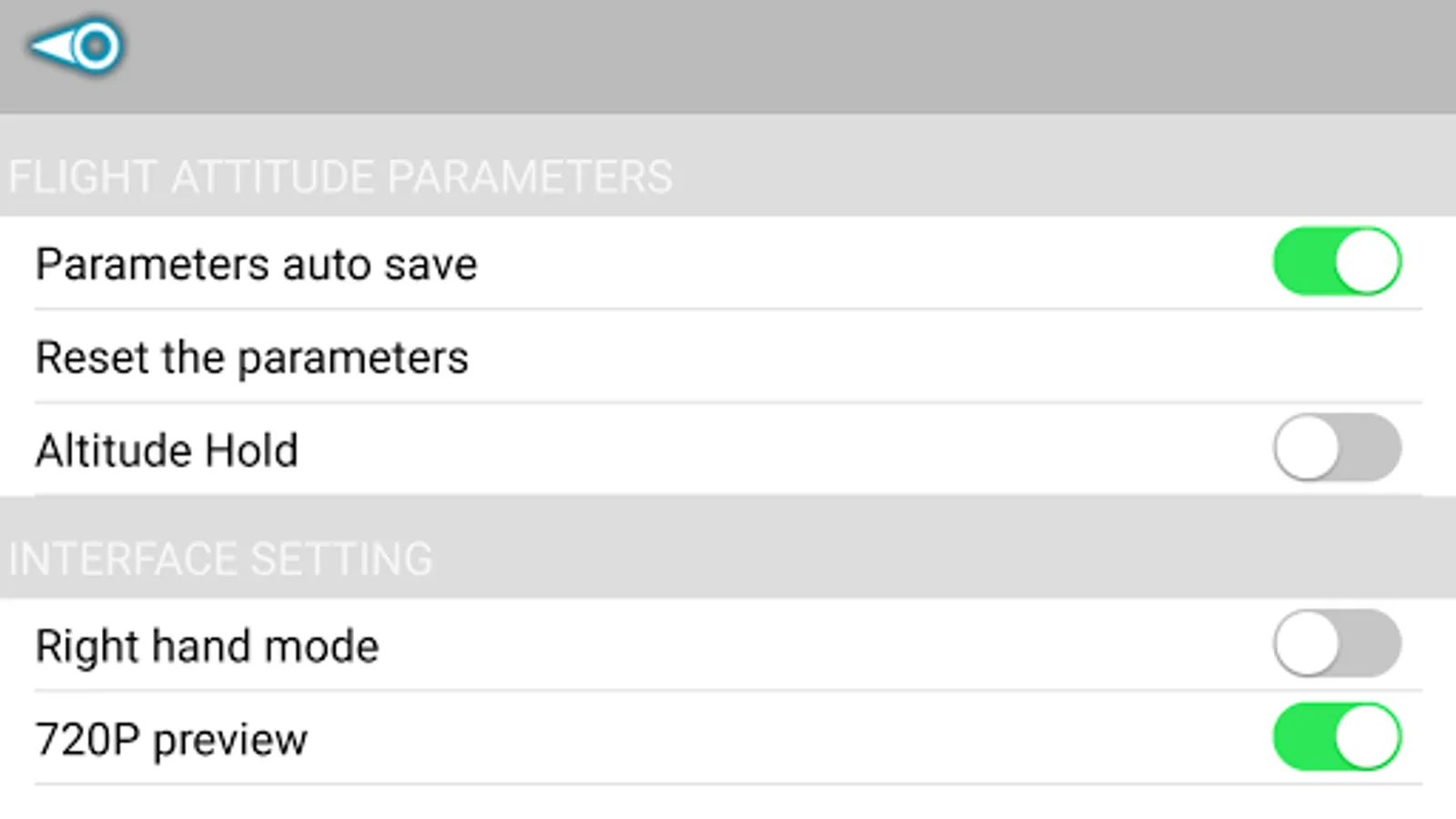Click Reset the parameters

click(252, 357)
